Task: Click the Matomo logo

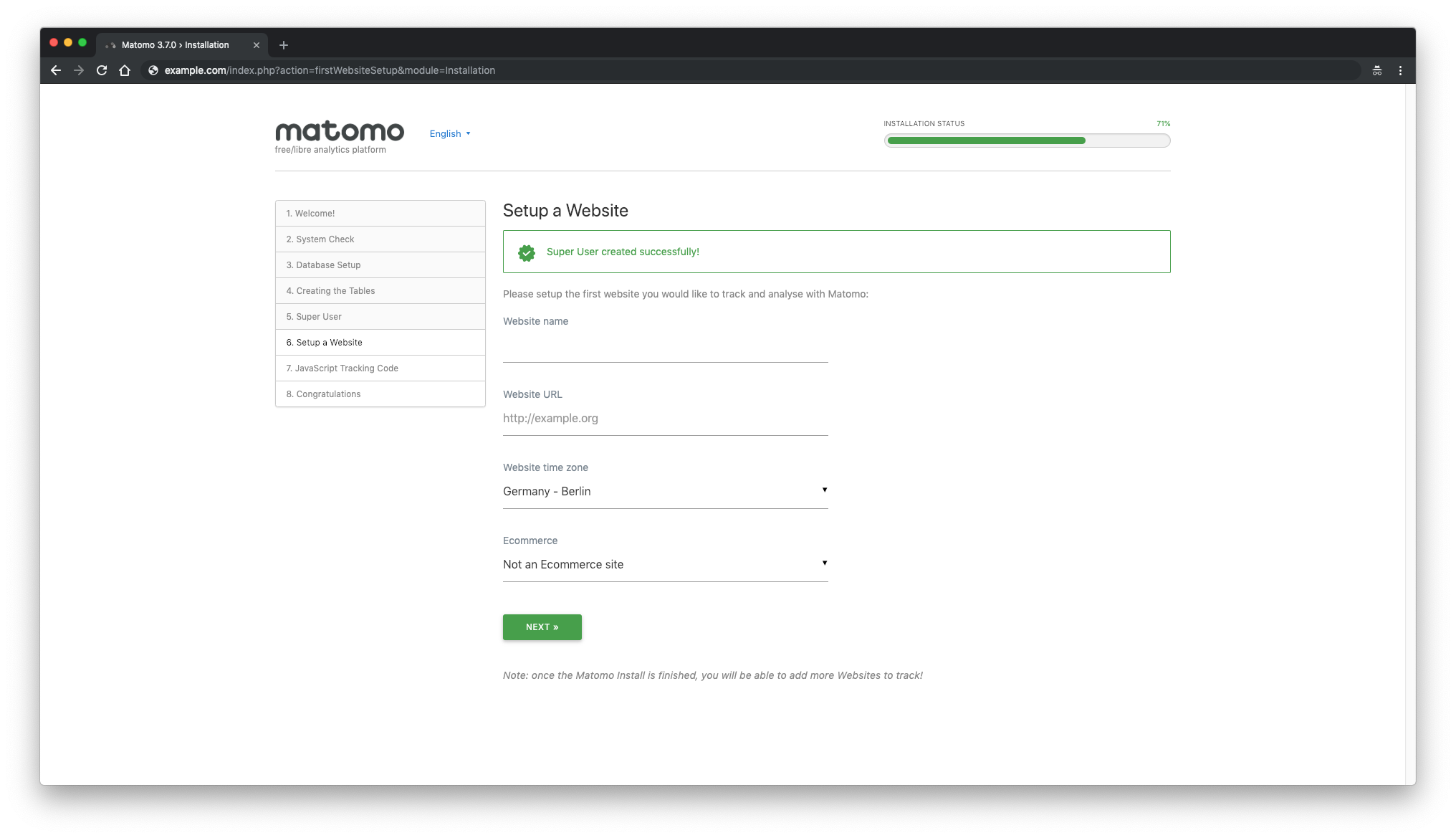Action: [340, 131]
